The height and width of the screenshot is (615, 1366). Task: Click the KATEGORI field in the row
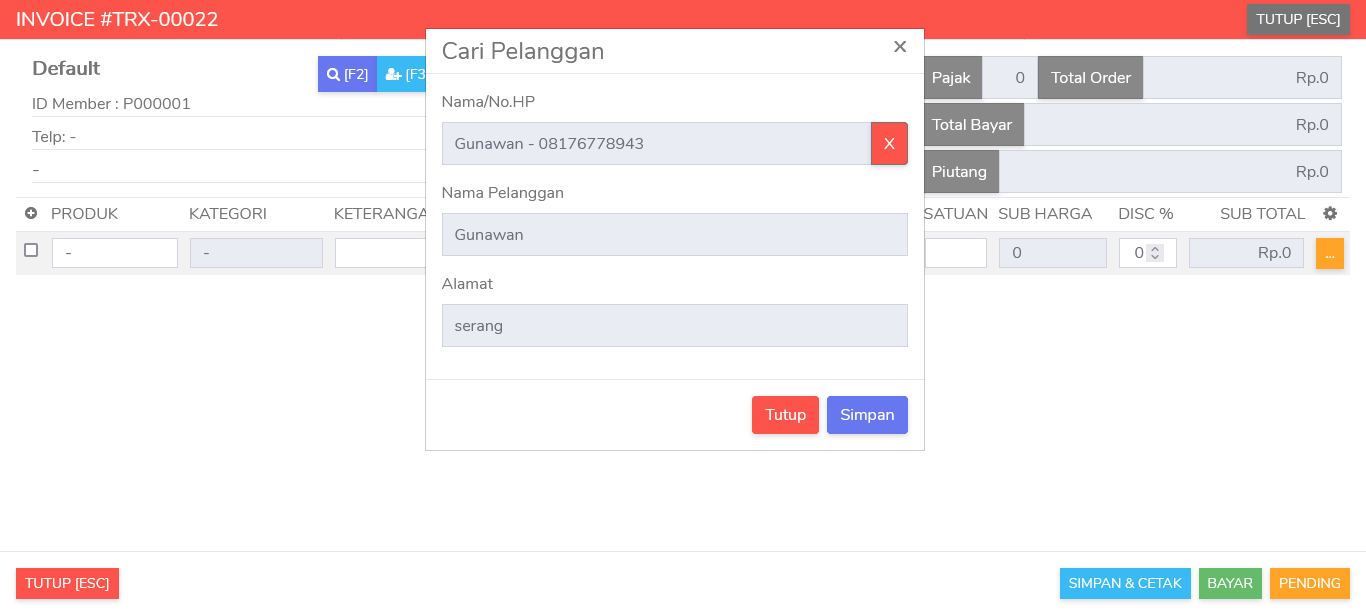(256, 253)
